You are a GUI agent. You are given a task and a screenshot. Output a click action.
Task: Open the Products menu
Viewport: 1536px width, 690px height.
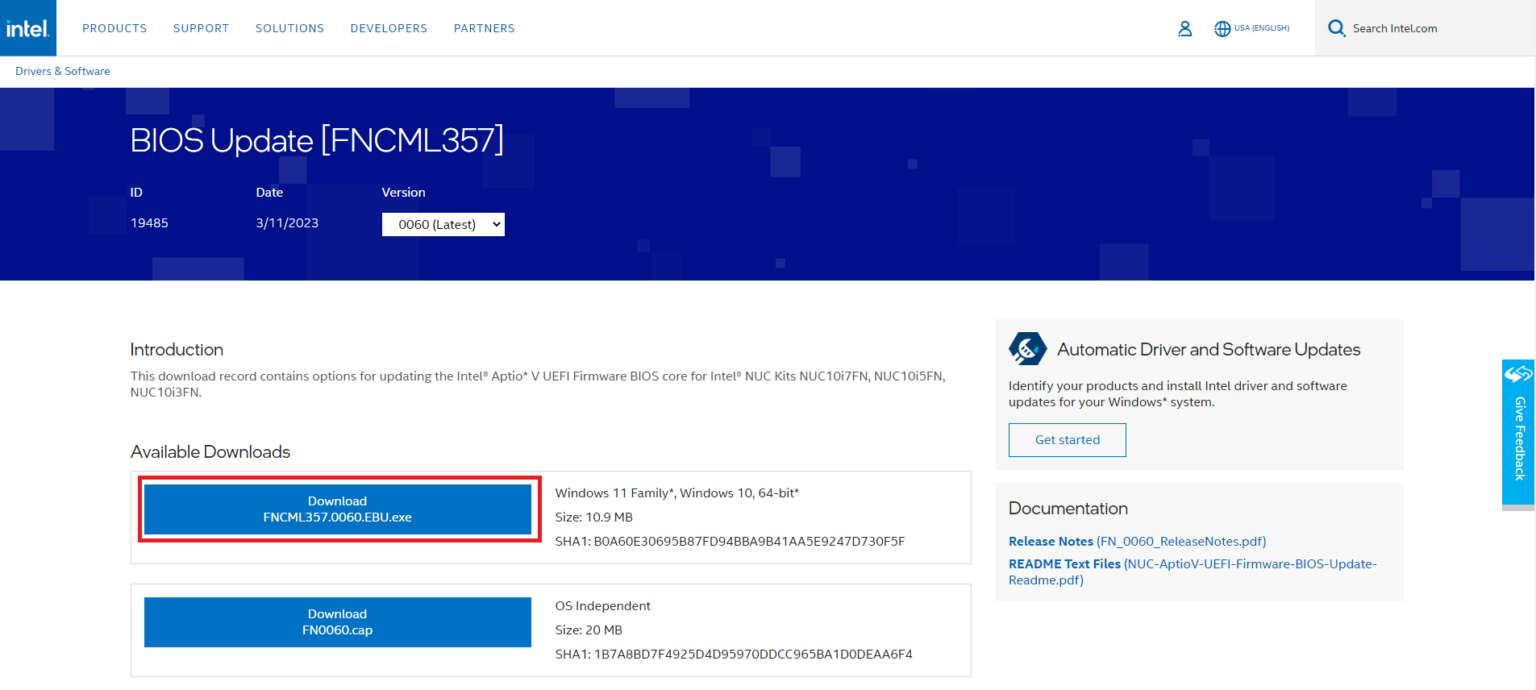pyautogui.click(x=114, y=28)
